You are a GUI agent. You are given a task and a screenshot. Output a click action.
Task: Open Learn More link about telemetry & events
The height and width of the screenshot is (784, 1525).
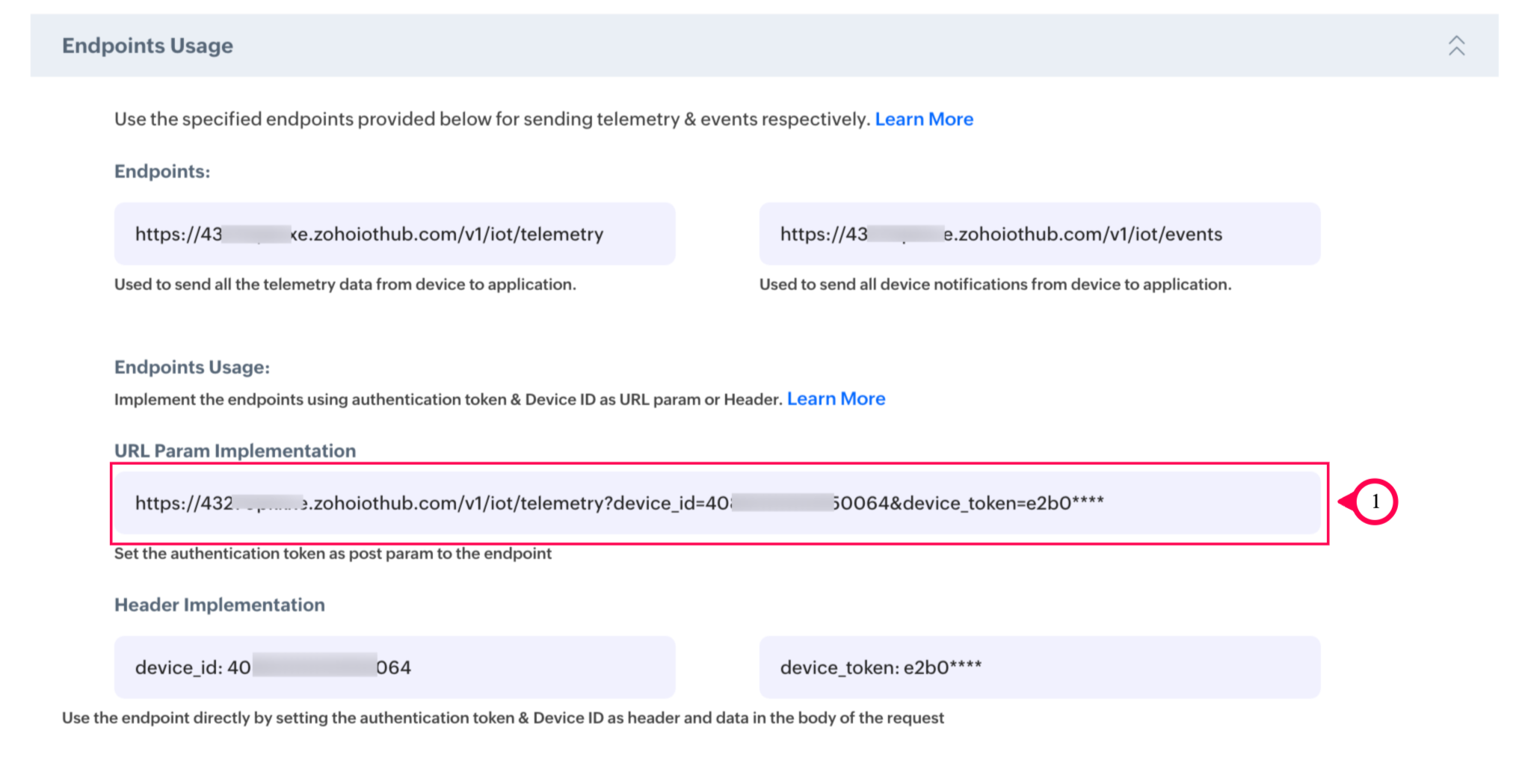(x=924, y=120)
